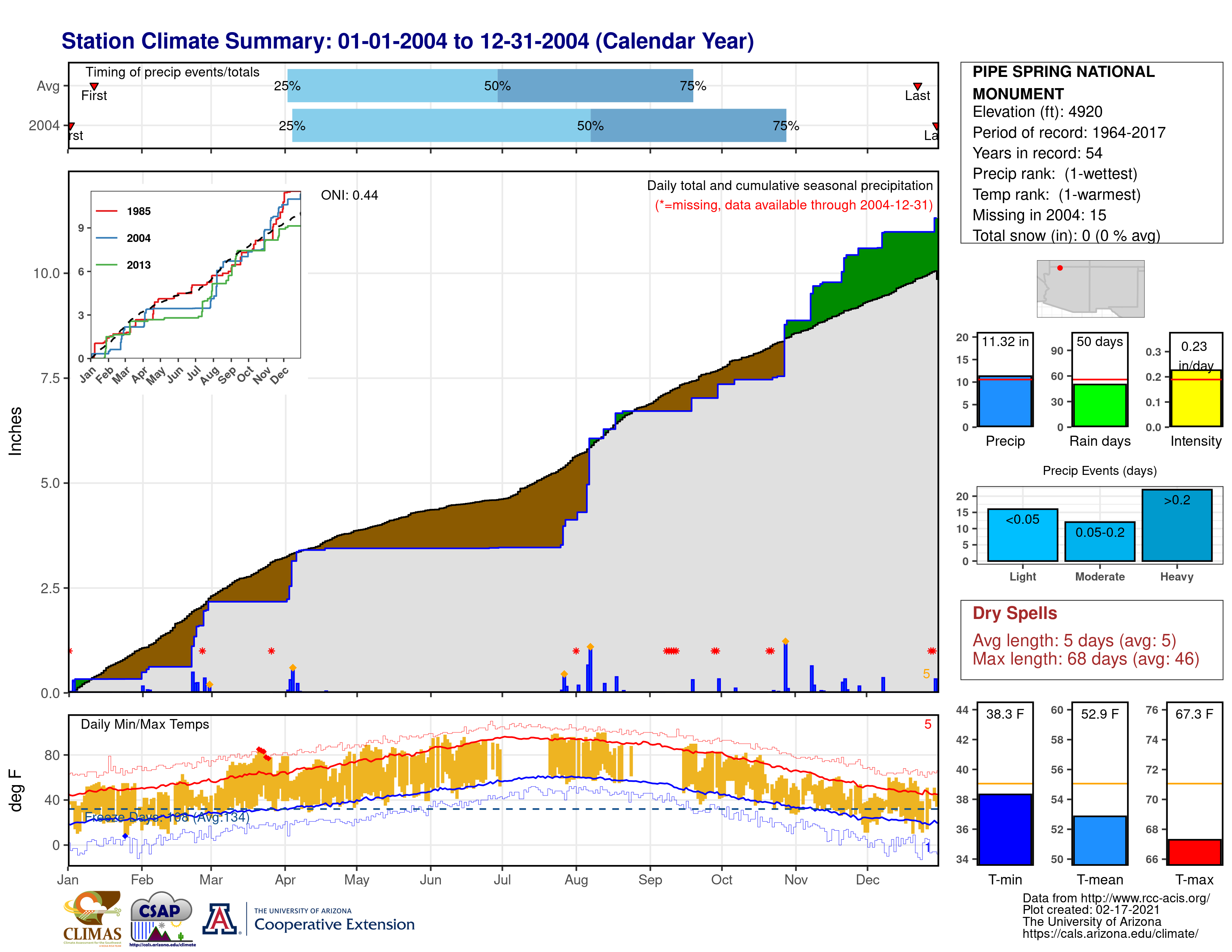The width and height of the screenshot is (1232, 952).
Task: Click the light blue T-mean bar
Action: tap(1099, 840)
